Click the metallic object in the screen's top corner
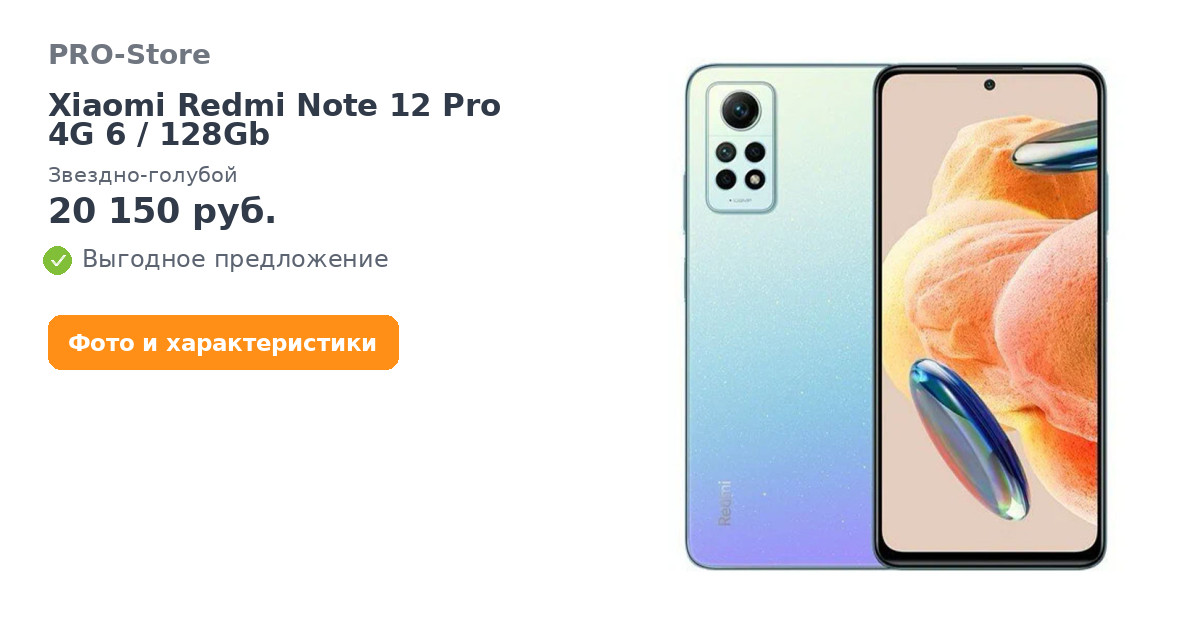Image resolution: width=1200 pixels, height=630 pixels. tap(1055, 144)
